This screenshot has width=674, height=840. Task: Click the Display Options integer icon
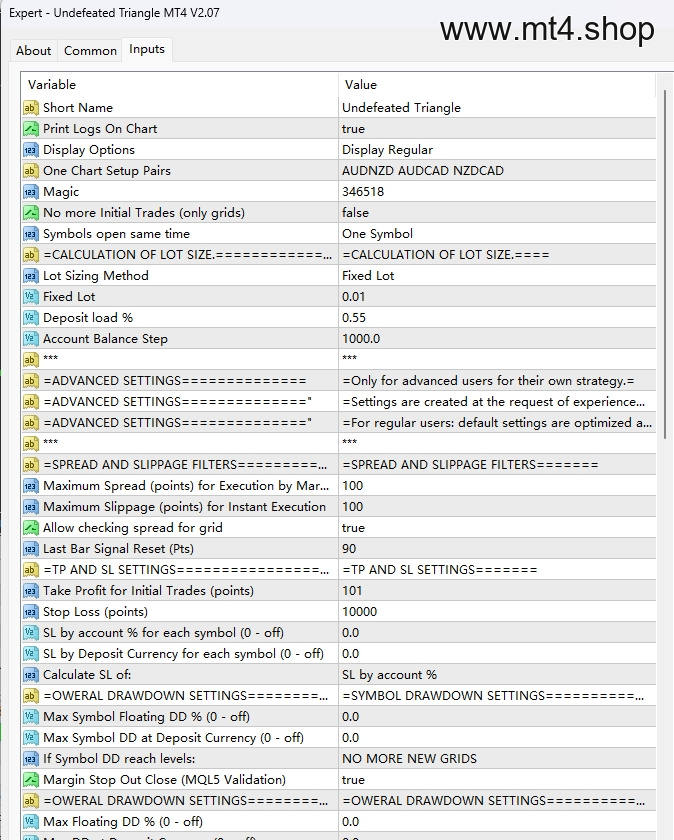coord(31,150)
